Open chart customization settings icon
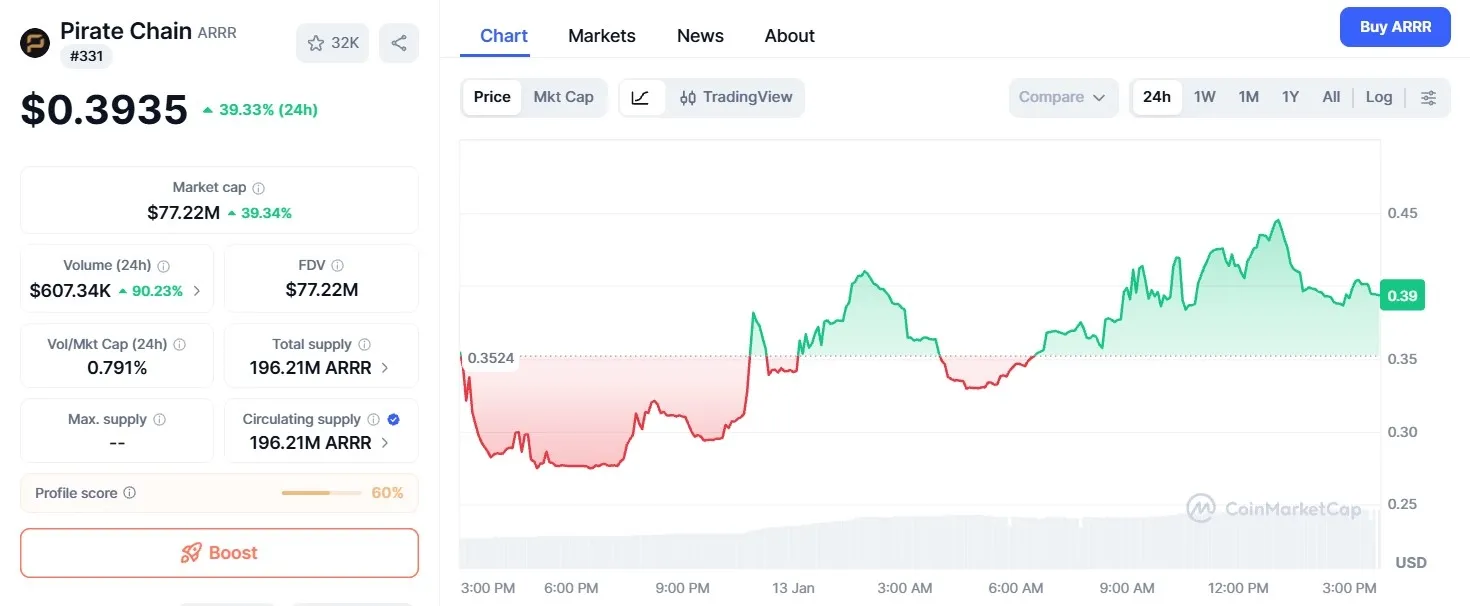This screenshot has width=1470, height=606. point(1428,97)
